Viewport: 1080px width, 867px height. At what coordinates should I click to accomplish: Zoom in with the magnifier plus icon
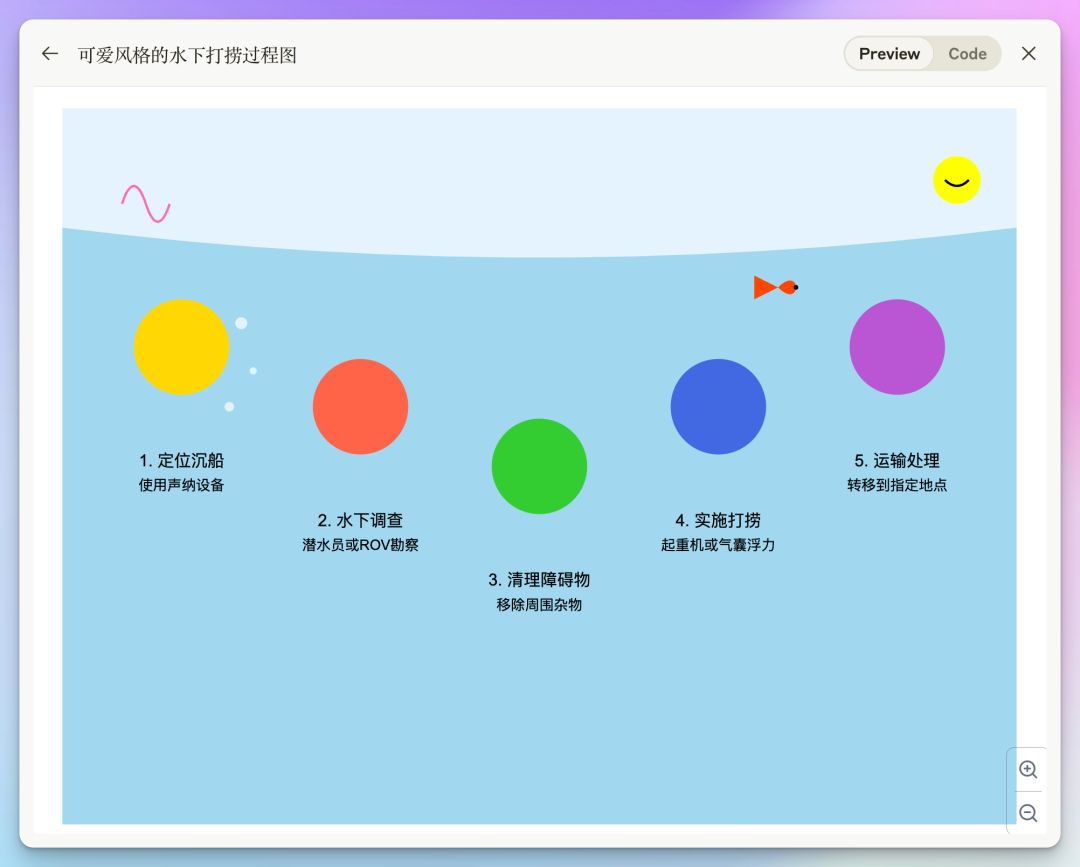[x=1027, y=769]
